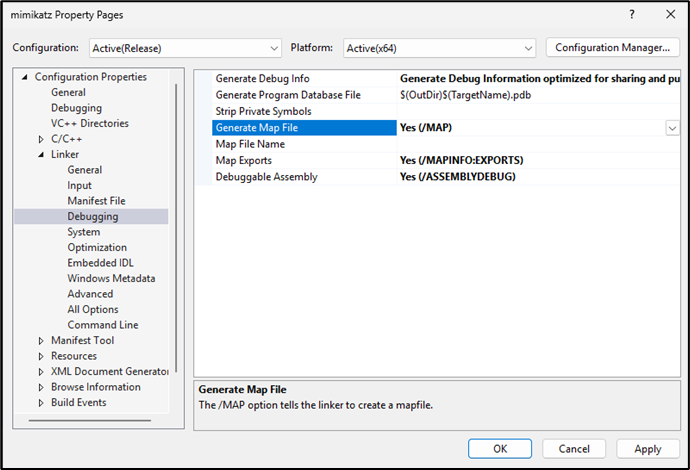The width and height of the screenshot is (690, 470).
Task: Select All Options under Linker
Action: pos(93,309)
